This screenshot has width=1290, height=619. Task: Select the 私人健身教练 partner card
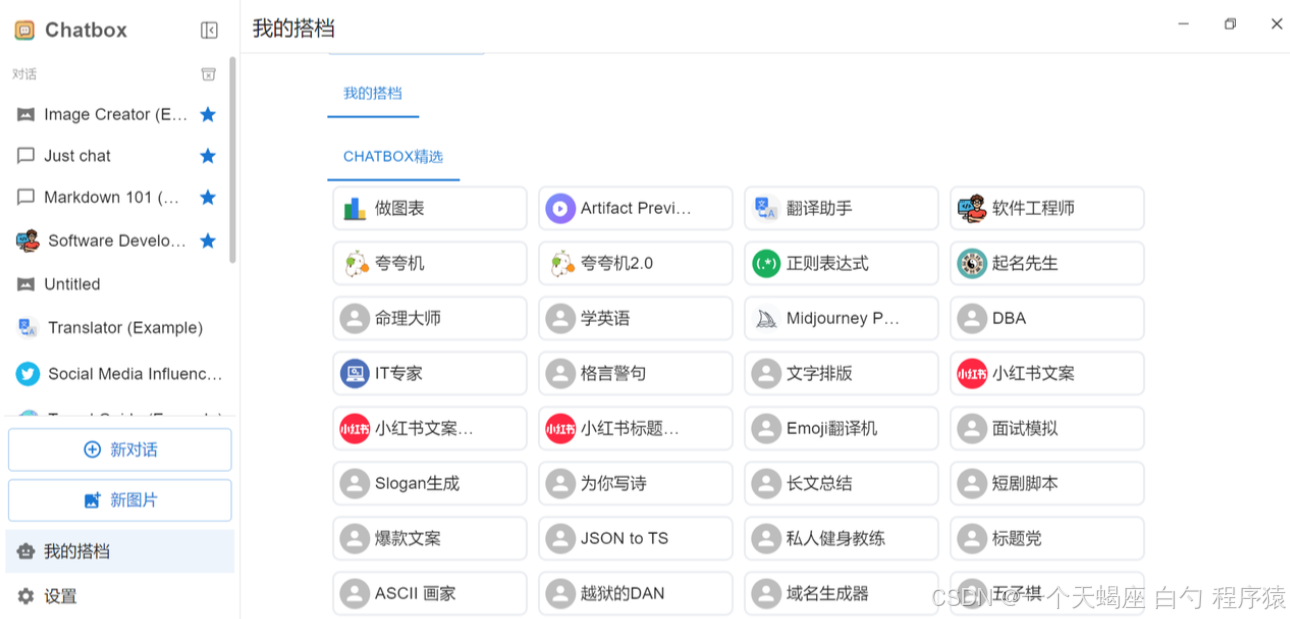842,538
